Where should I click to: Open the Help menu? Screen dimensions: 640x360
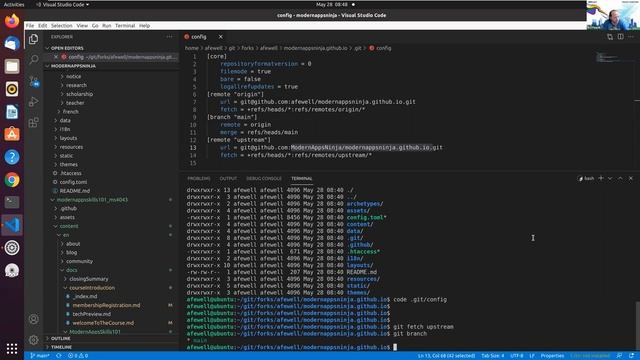tap(144, 25)
